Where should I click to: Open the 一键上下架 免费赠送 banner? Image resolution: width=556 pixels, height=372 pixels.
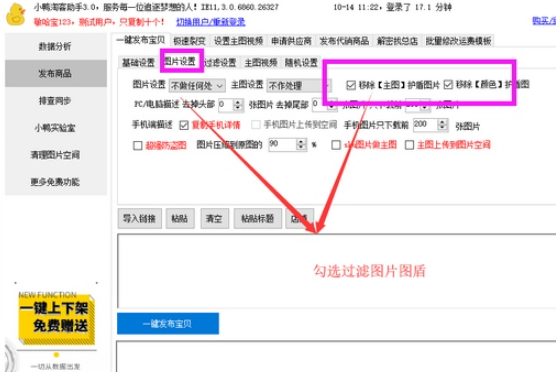[x=56, y=318]
